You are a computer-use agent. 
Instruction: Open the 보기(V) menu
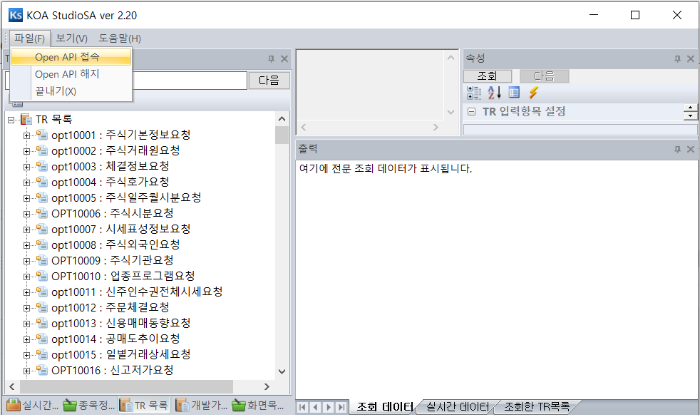coord(71,38)
